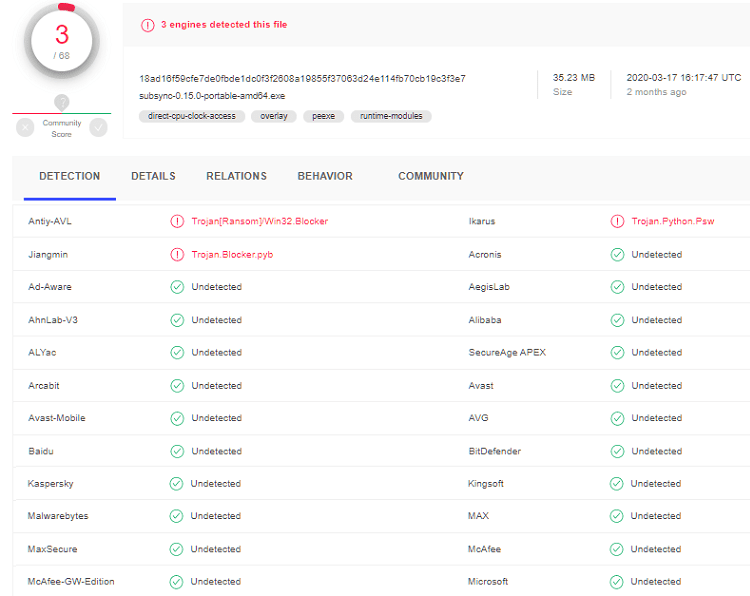
Task: Switch to the RELATIONS tab
Action: coord(236,176)
